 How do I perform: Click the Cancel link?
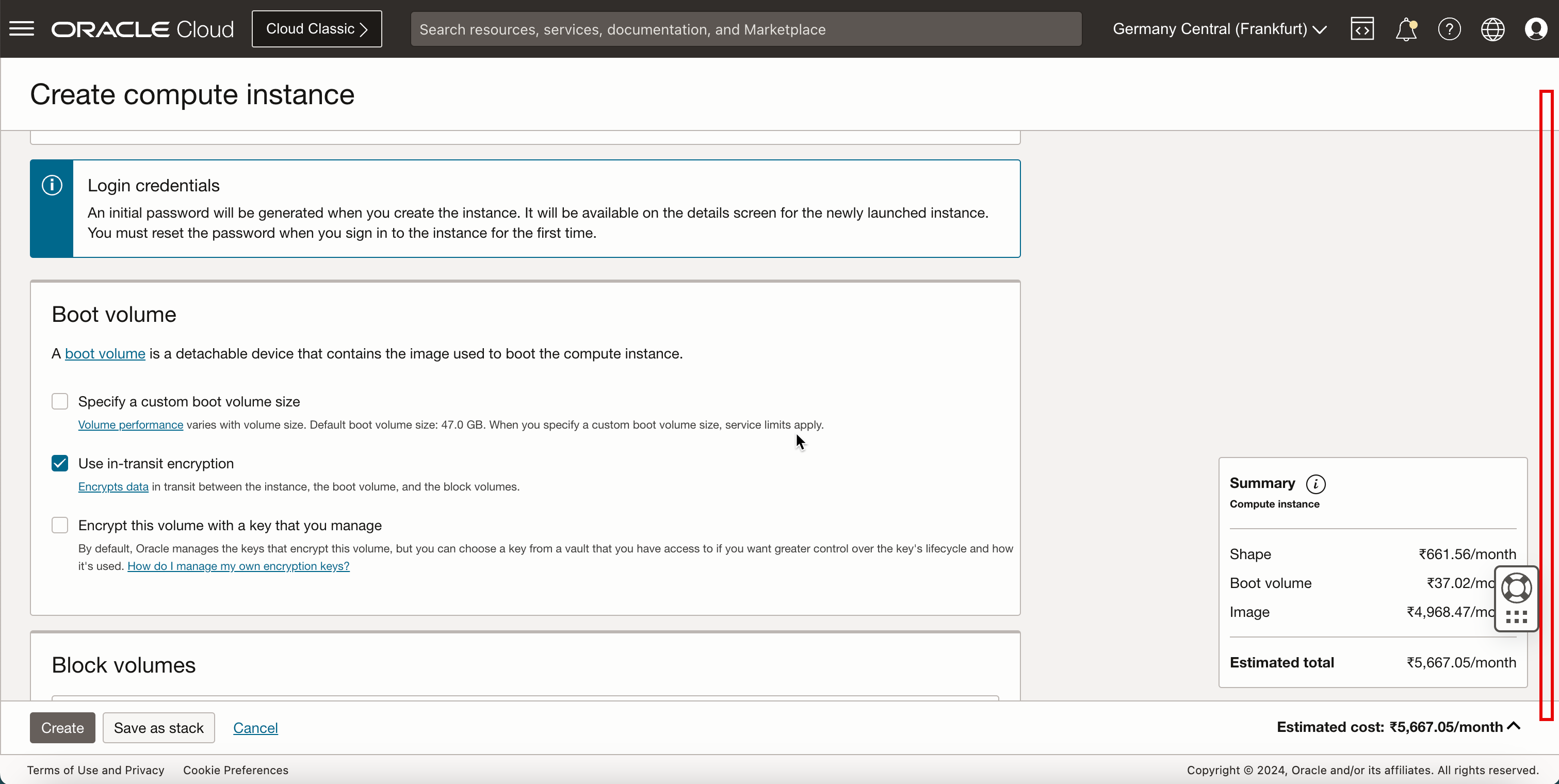click(255, 727)
